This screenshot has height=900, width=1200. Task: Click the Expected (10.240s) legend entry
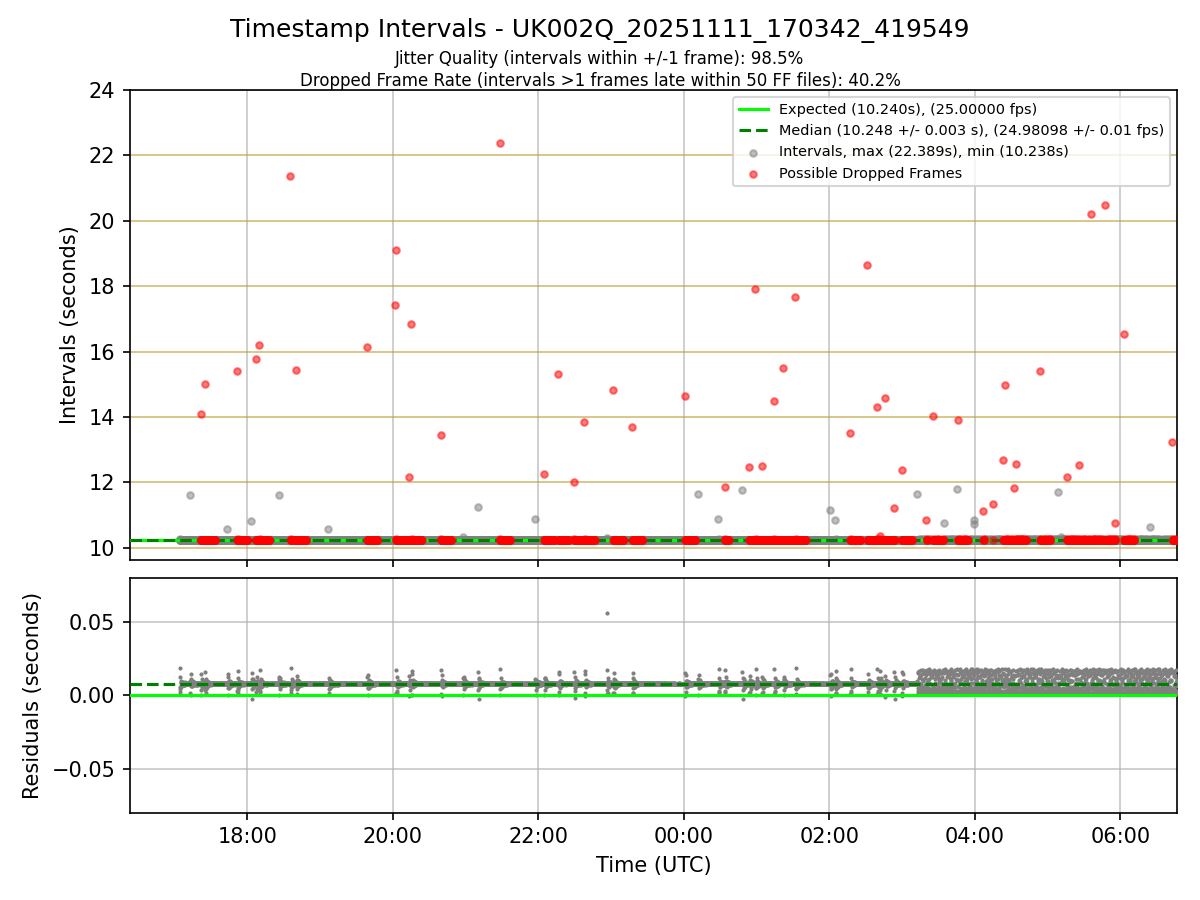(x=907, y=109)
